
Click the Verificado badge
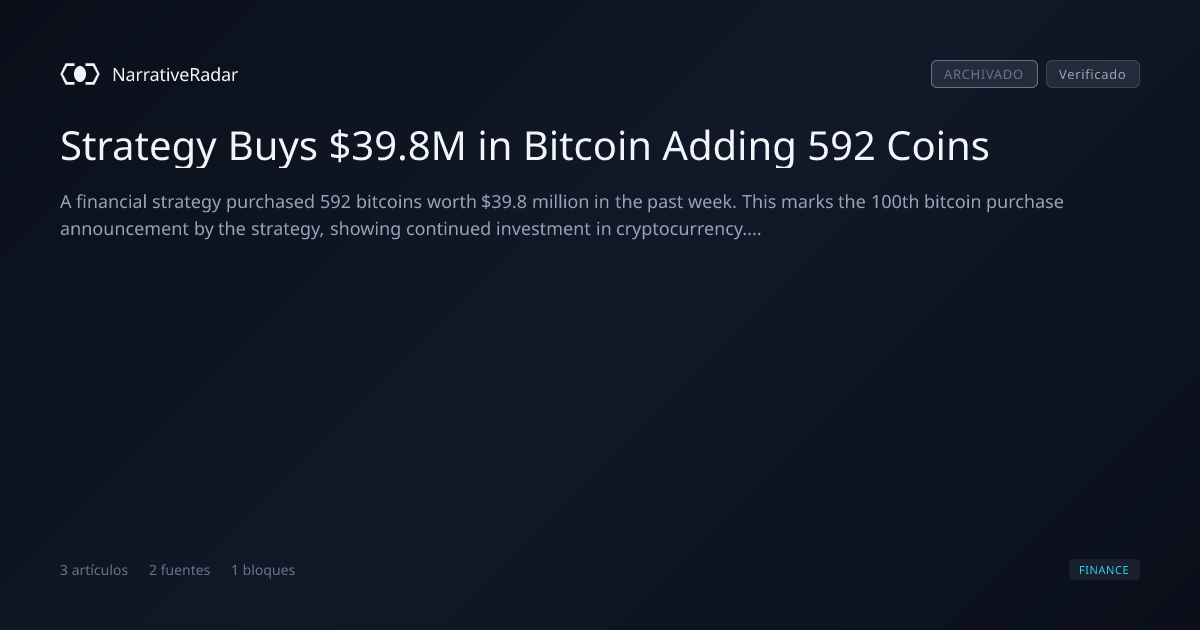(1092, 74)
